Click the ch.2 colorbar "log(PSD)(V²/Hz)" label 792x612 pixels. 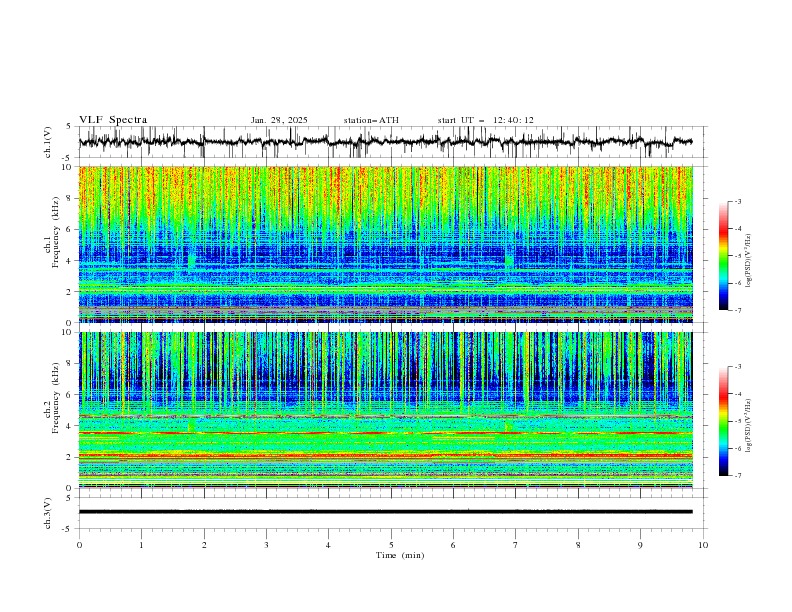749,425
